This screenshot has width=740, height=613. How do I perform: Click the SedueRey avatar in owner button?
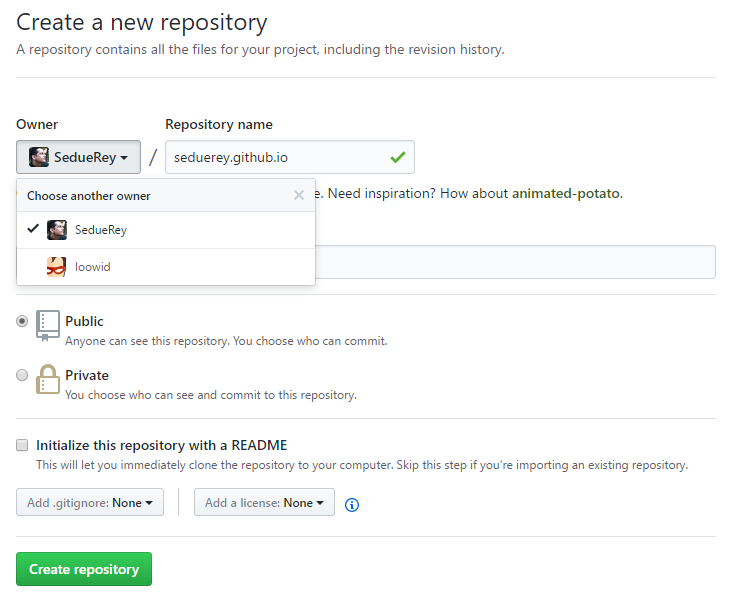[x=39, y=157]
